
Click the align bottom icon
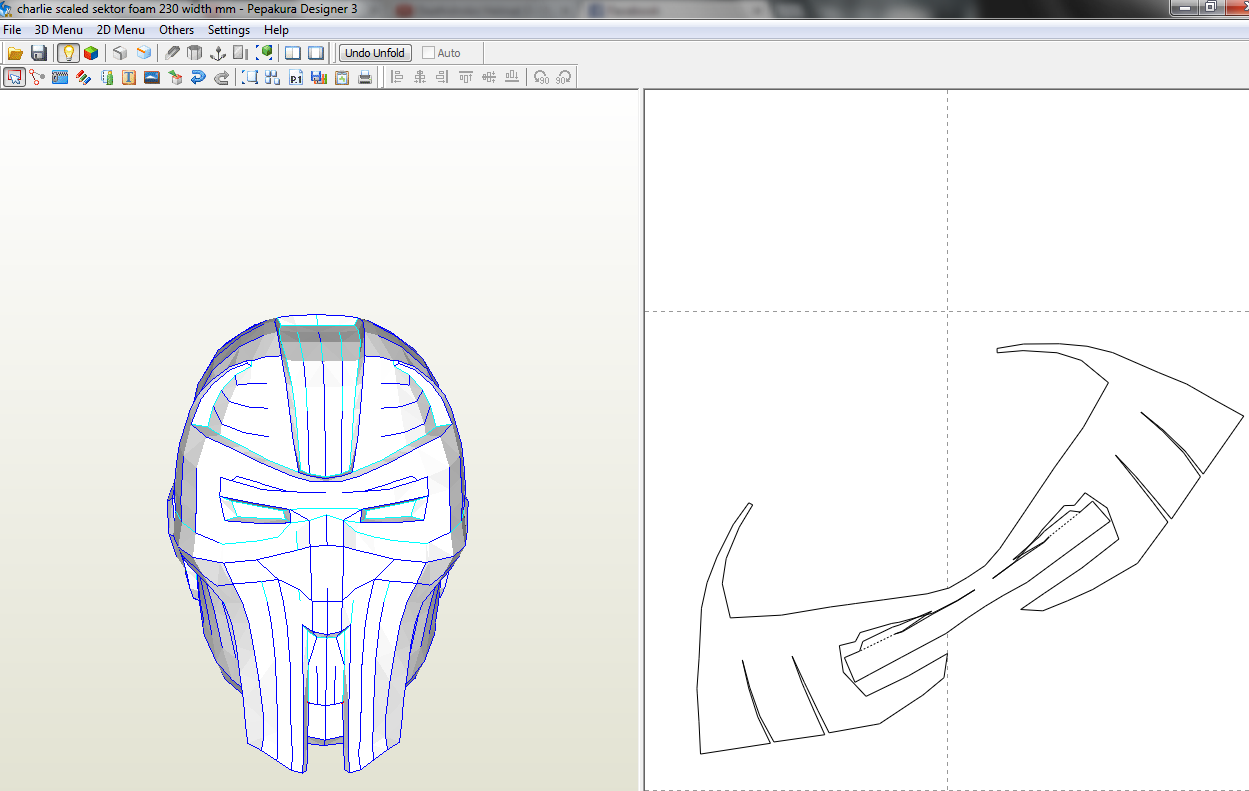tap(512, 77)
